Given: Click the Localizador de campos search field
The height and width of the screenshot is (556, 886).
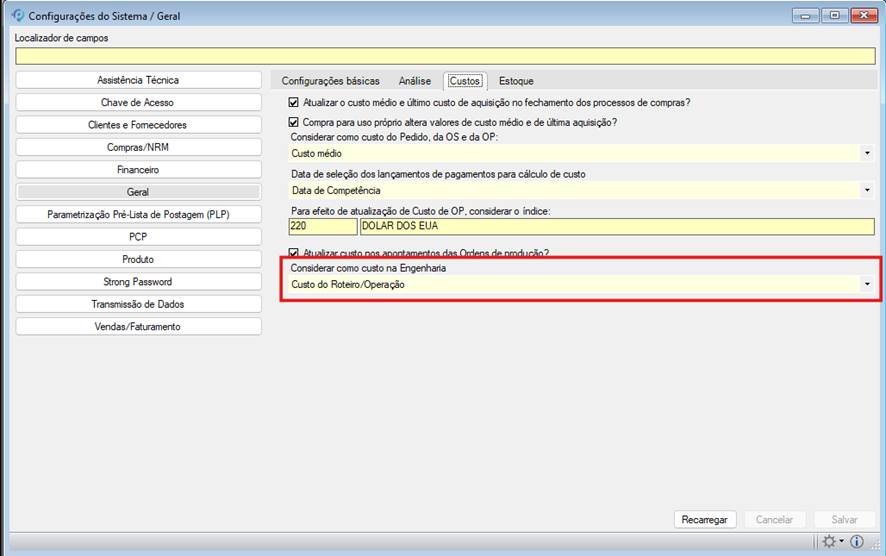Looking at the screenshot, I should tap(445, 56).
